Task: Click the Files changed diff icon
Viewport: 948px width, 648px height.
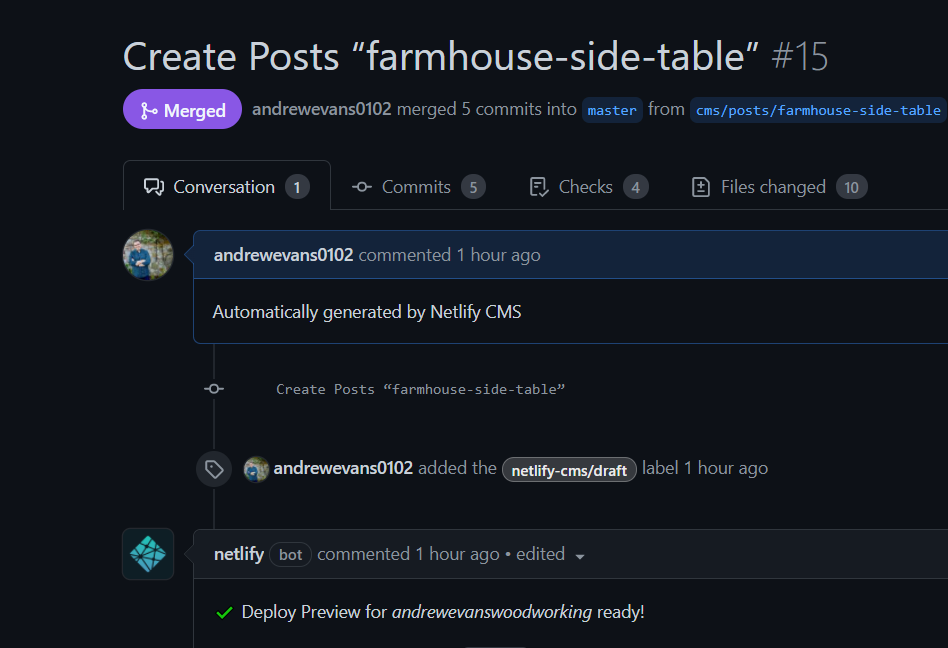Action: 701,187
